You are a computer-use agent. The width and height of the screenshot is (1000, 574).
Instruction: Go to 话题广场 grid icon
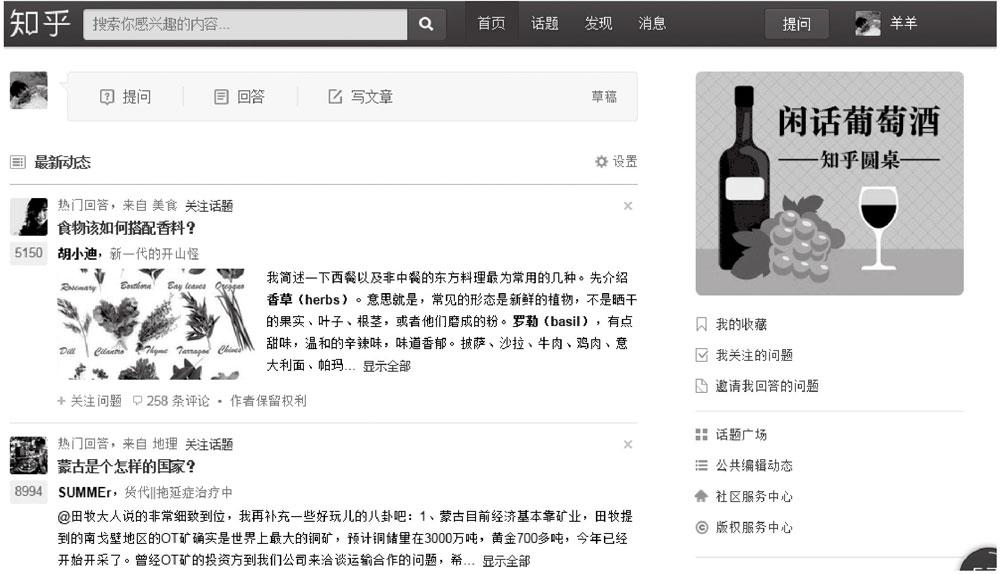pos(702,435)
